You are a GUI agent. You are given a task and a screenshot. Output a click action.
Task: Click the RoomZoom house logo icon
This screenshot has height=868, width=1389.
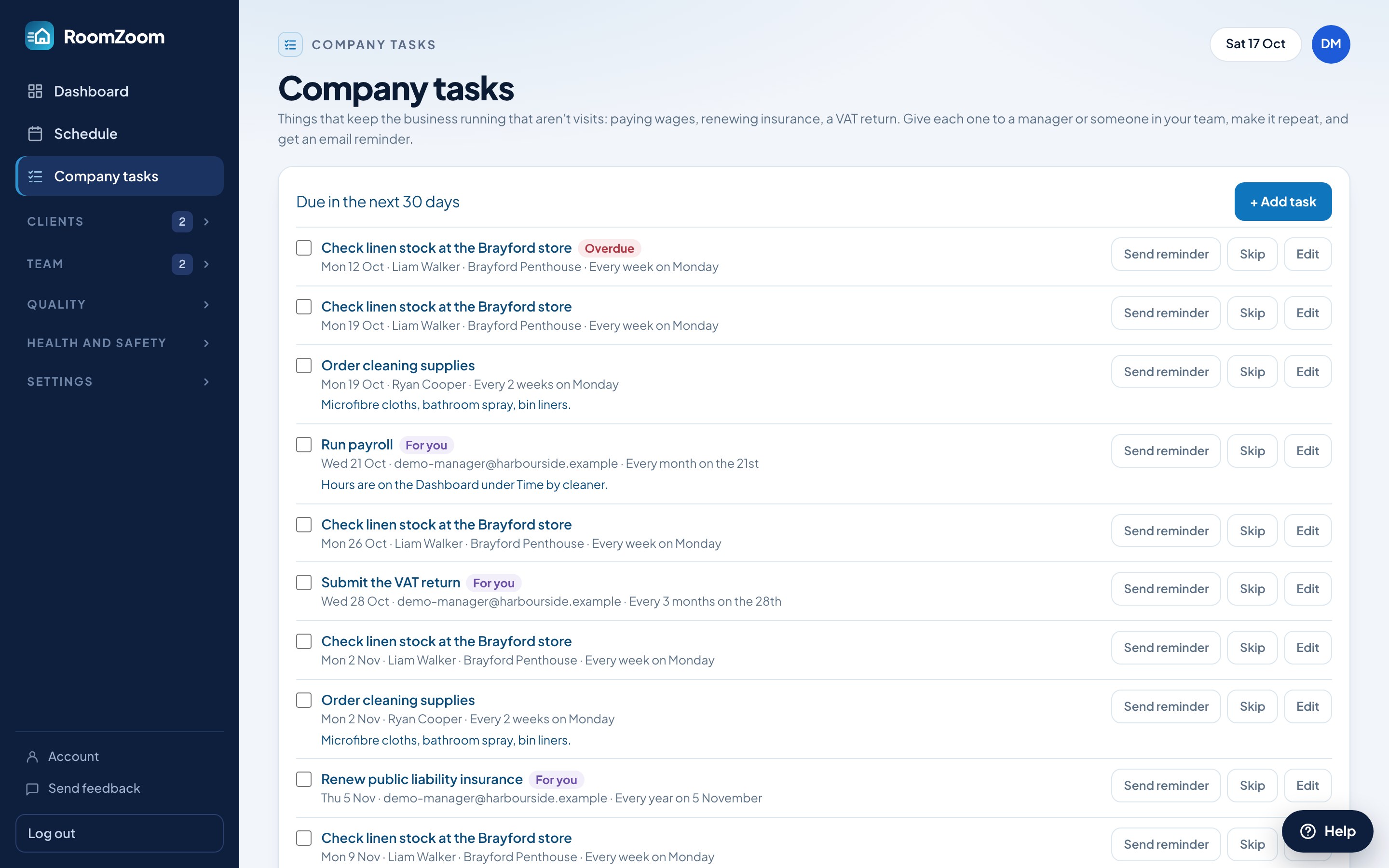40,36
